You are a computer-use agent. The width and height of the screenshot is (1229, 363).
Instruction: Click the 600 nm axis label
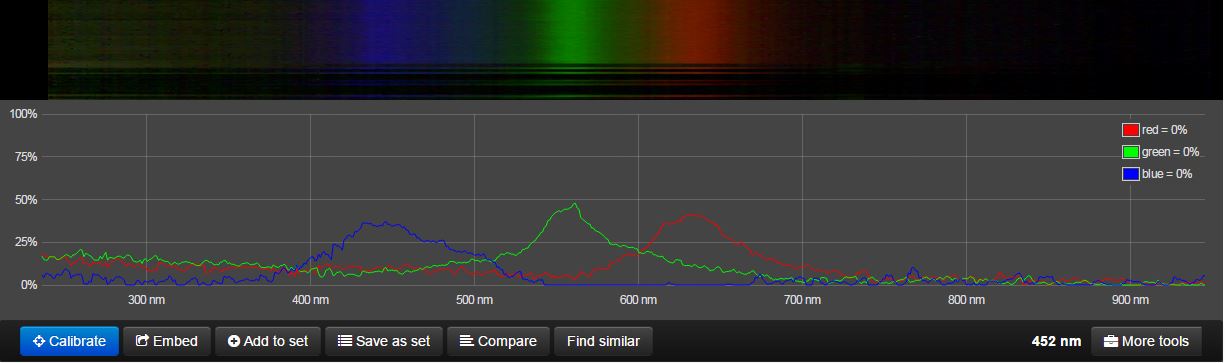pos(638,299)
